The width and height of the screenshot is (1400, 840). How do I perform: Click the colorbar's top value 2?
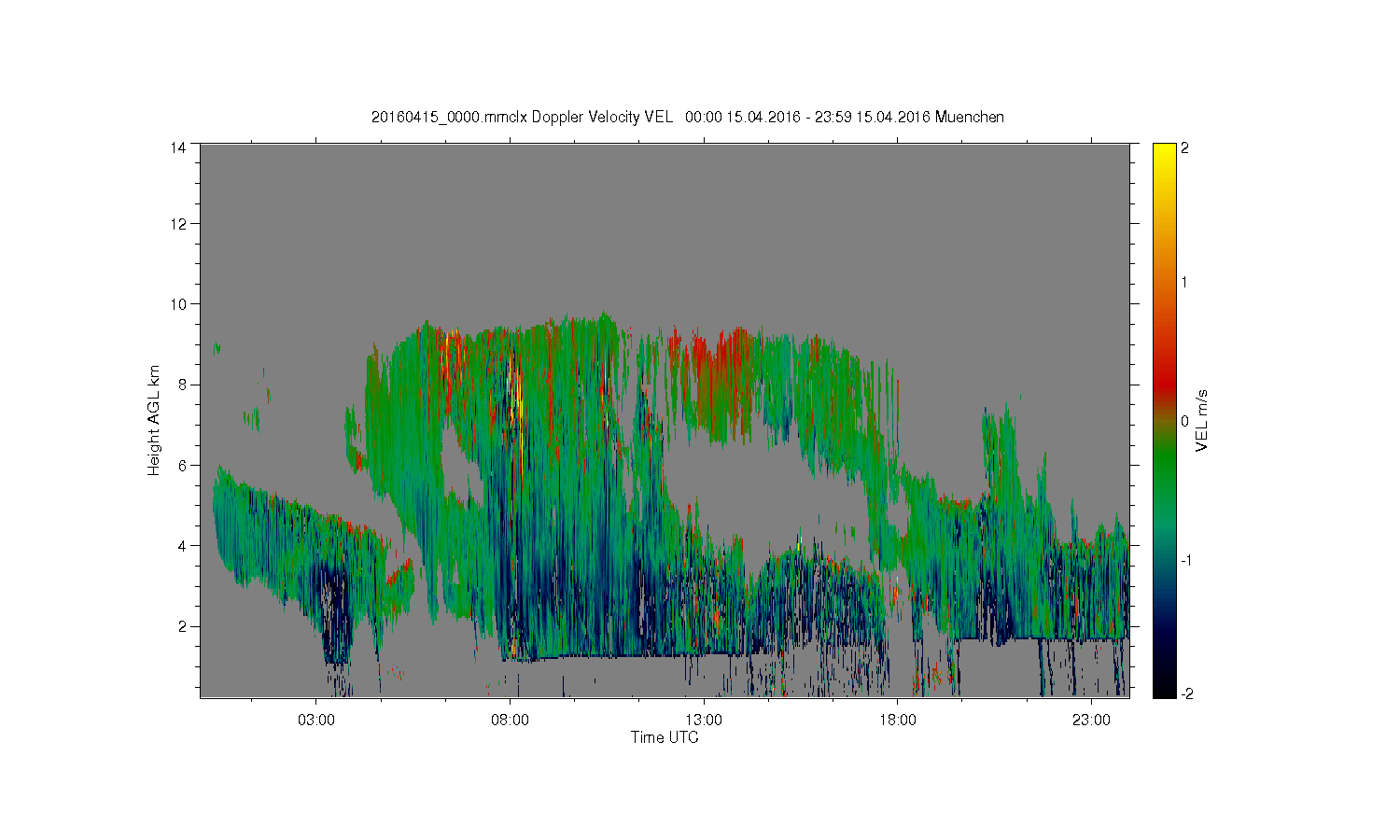[x=1184, y=148]
